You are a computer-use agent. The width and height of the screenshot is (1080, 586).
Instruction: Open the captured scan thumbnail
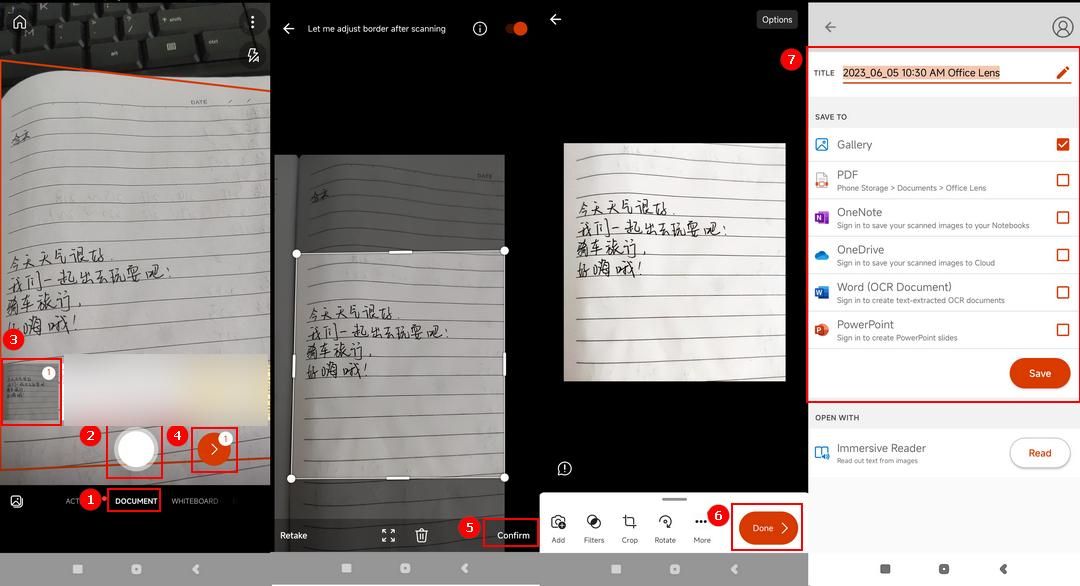(x=30, y=390)
